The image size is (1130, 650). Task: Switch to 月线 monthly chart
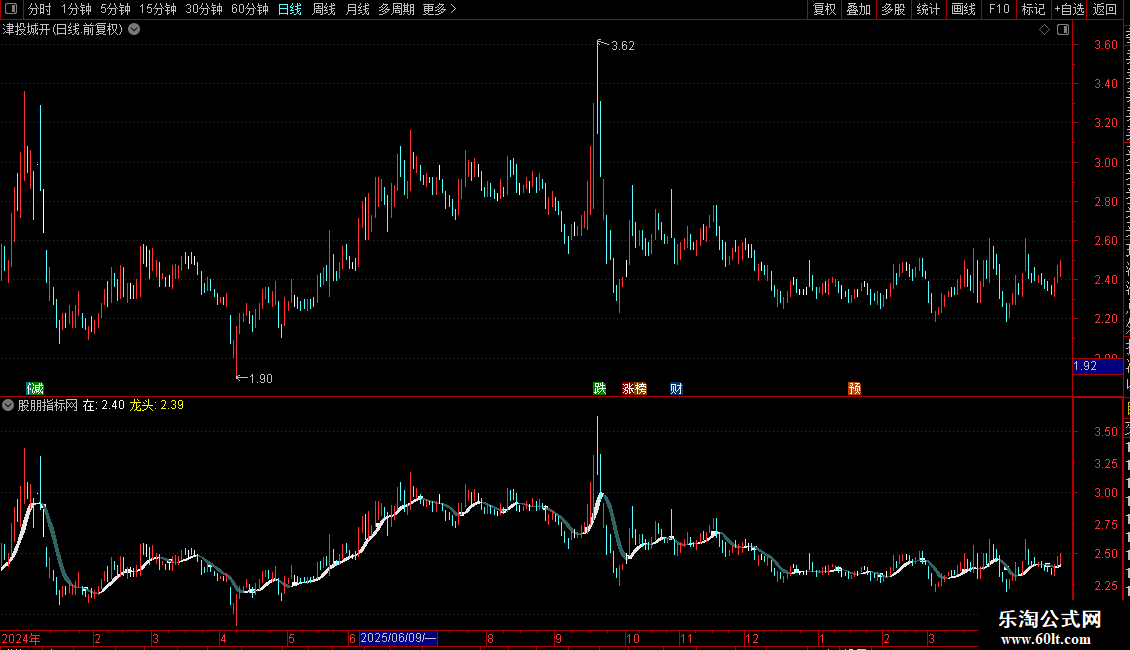[x=357, y=9]
